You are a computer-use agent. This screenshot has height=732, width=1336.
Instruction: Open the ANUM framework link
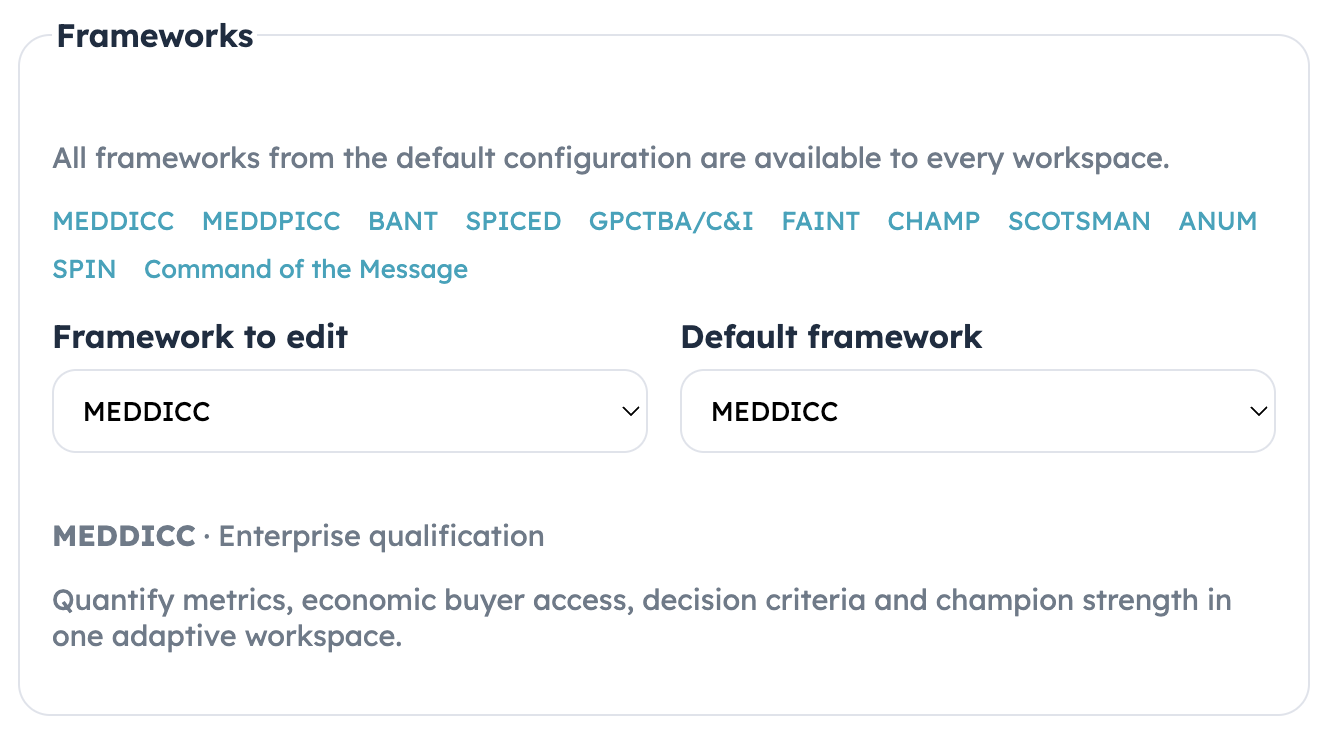1217,221
